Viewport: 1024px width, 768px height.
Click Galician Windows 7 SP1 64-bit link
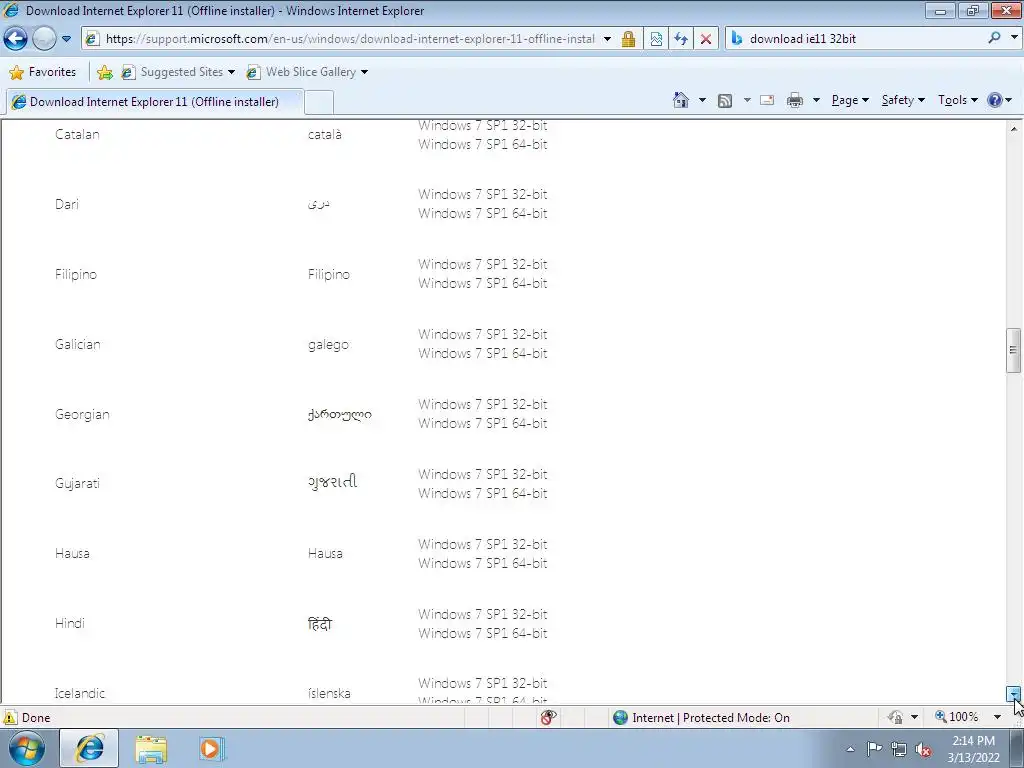coord(483,353)
